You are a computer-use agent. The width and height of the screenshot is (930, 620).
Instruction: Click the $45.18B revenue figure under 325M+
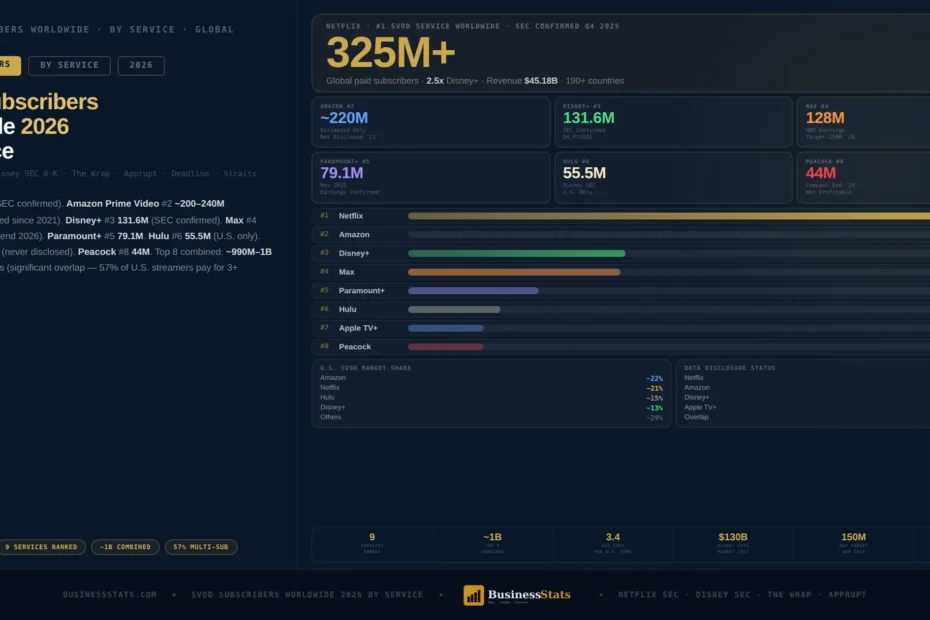click(x=541, y=81)
